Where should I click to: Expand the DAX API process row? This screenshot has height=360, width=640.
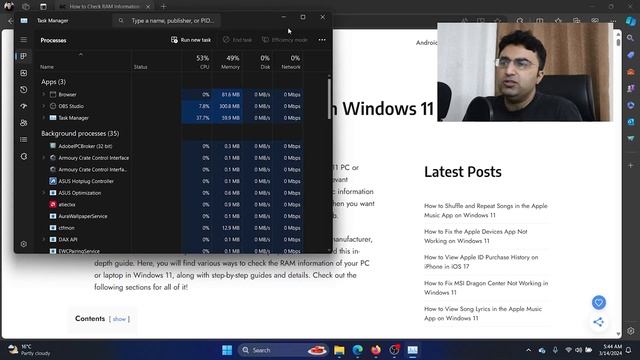point(44,240)
